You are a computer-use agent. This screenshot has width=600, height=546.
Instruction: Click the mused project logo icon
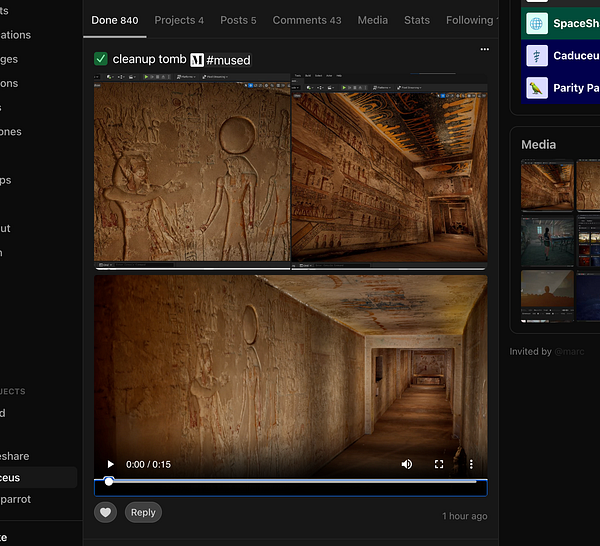pos(197,60)
